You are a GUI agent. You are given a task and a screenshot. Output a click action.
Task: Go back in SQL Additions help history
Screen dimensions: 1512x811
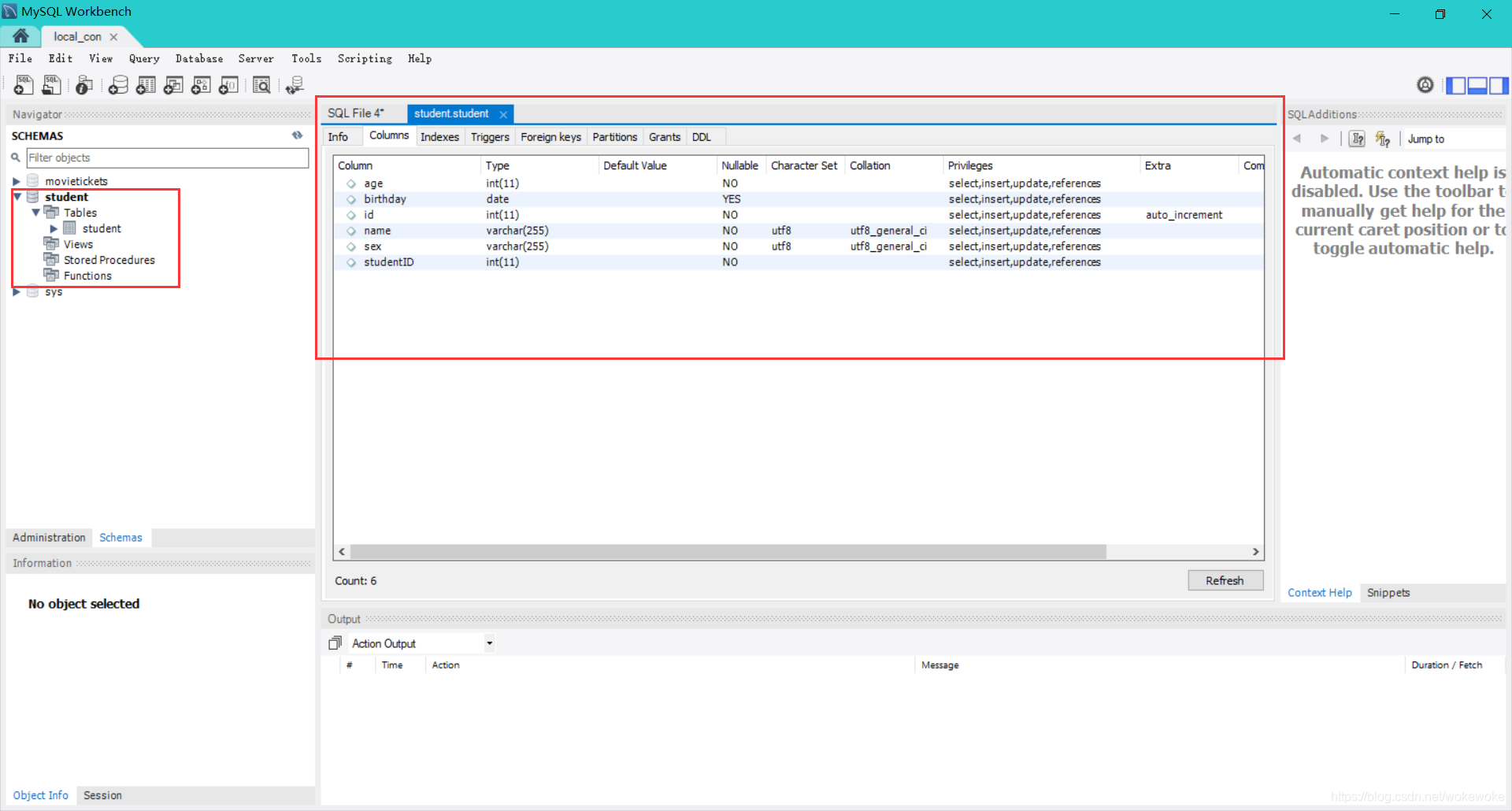[x=1297, y=139]
